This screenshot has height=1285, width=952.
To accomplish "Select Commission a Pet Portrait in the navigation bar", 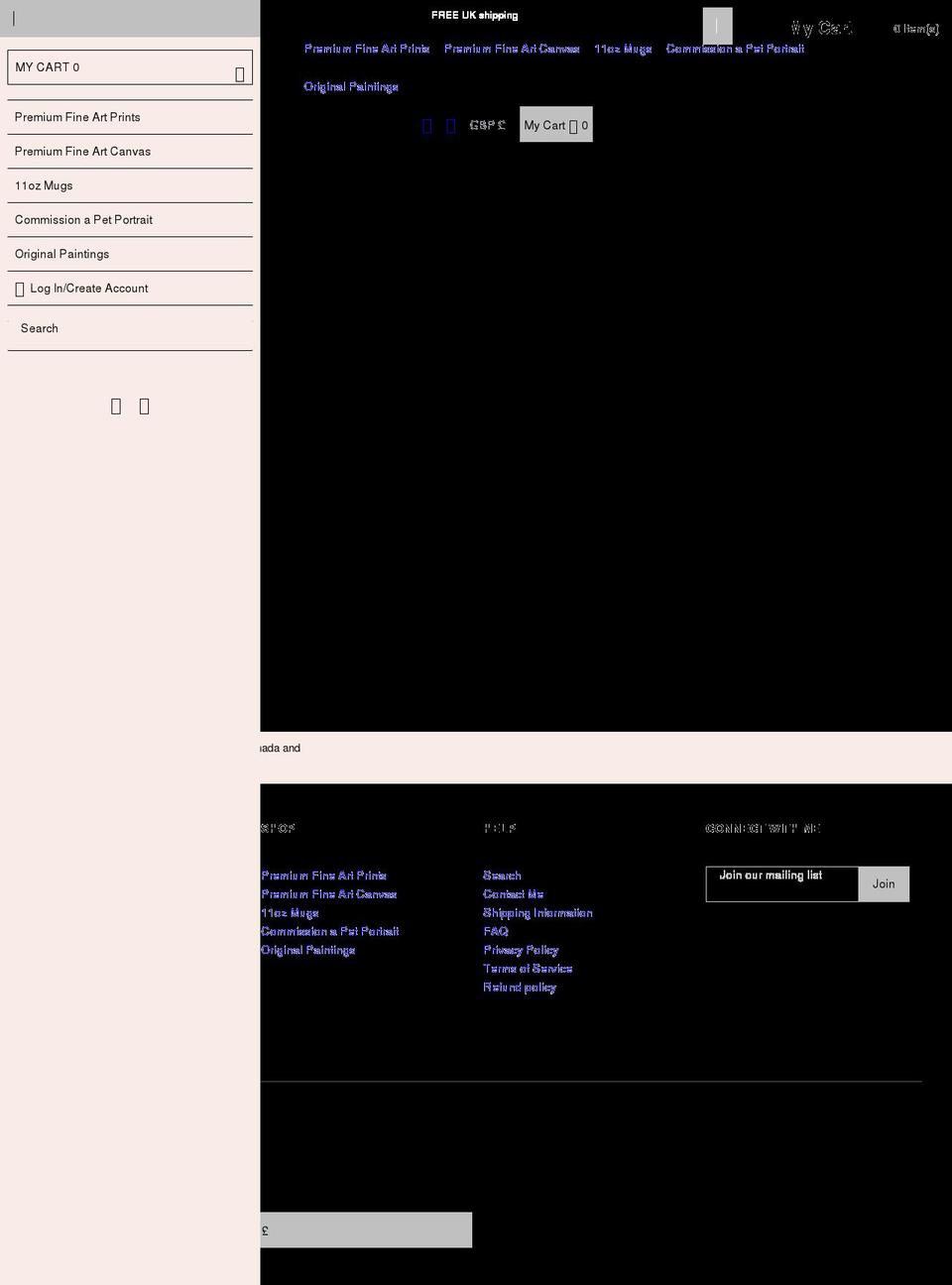I will tap(736, 48).
